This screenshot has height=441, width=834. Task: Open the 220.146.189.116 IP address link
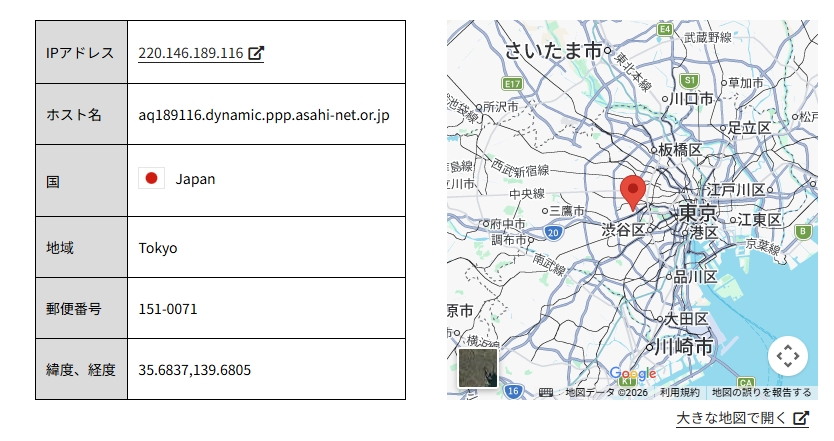click(x=191, y=53)
